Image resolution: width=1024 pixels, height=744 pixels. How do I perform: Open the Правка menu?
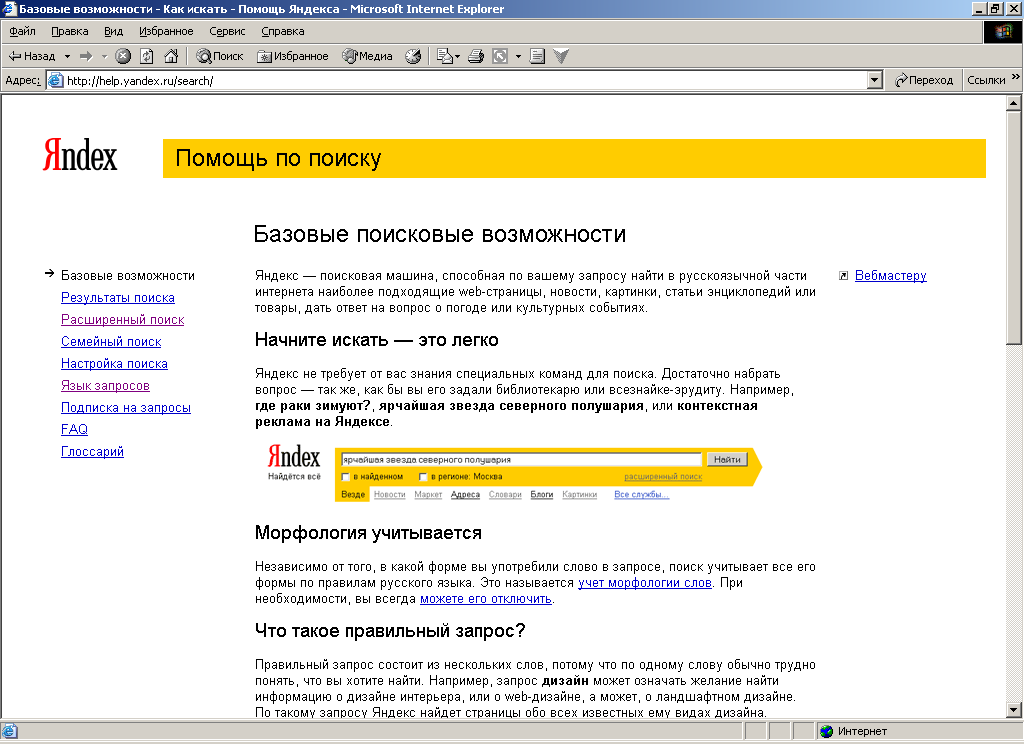pos(70,31)
